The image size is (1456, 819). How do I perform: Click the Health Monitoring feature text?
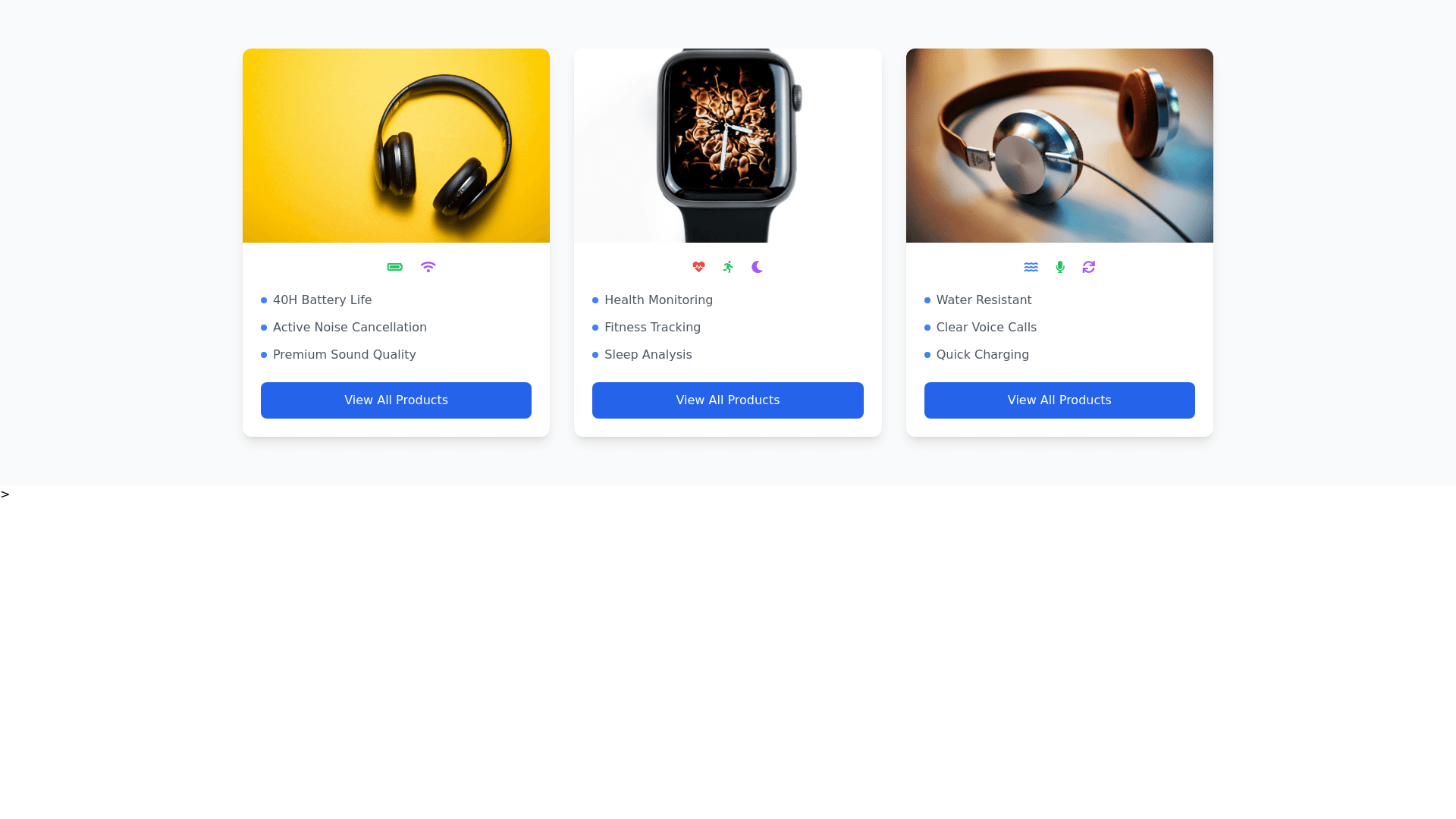(658, 300)
